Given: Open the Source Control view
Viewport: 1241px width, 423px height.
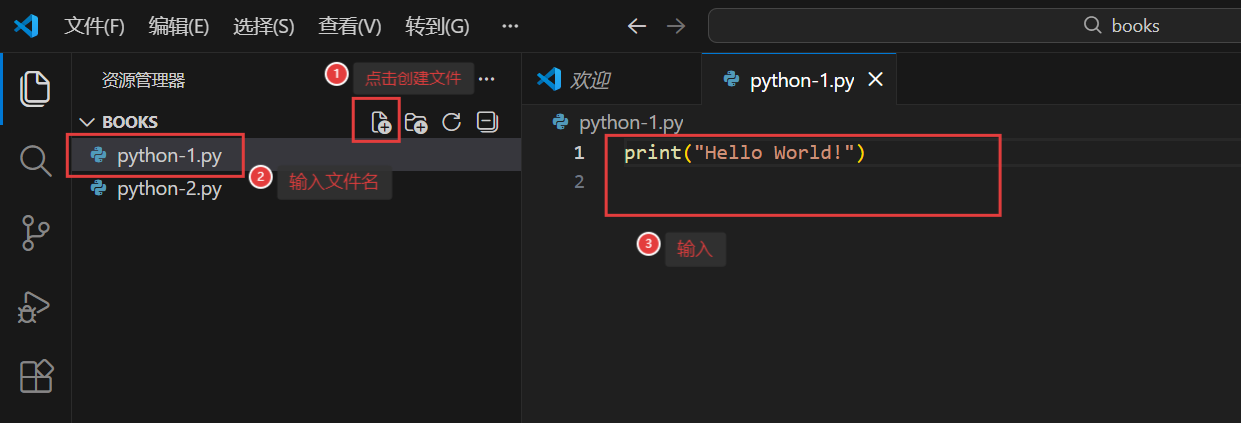Looking at the screenshot, I should (x=35, y=232).
